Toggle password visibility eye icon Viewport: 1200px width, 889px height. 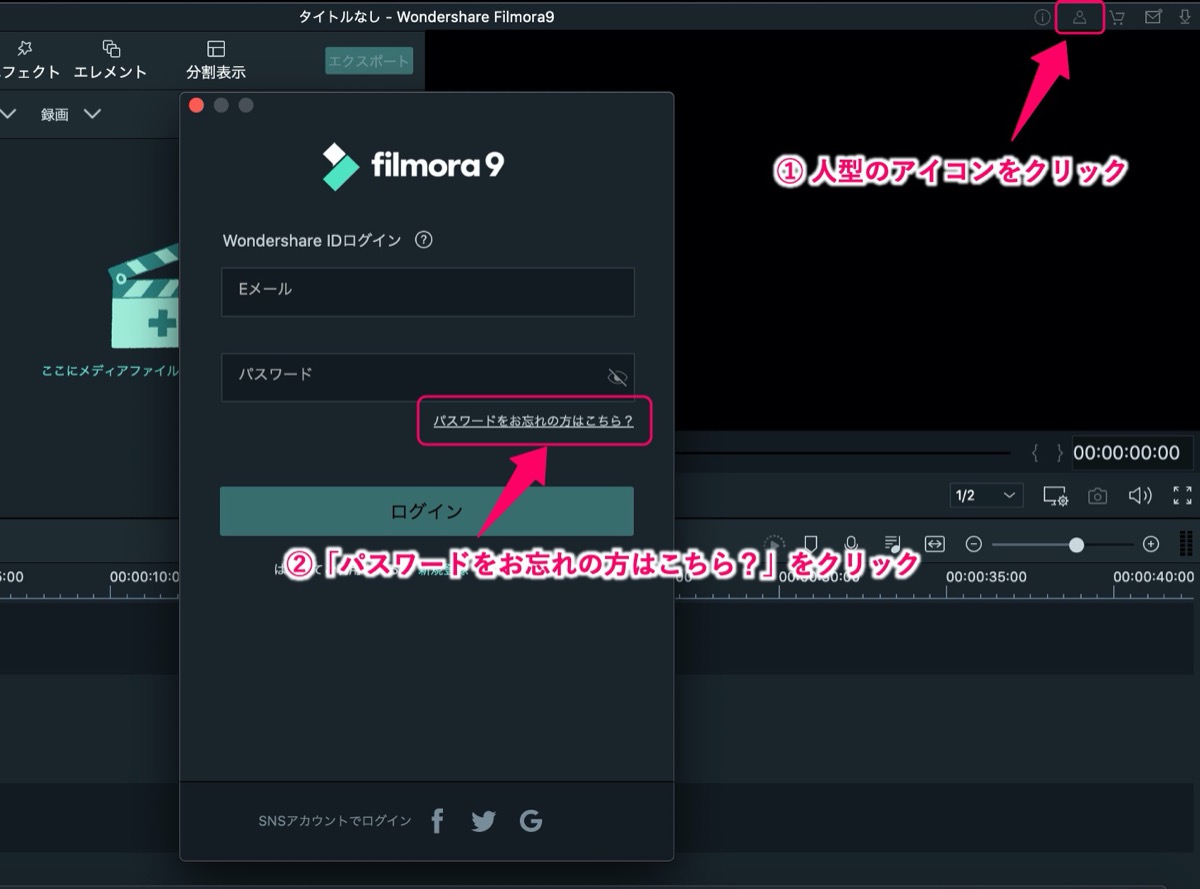[617, 377]
